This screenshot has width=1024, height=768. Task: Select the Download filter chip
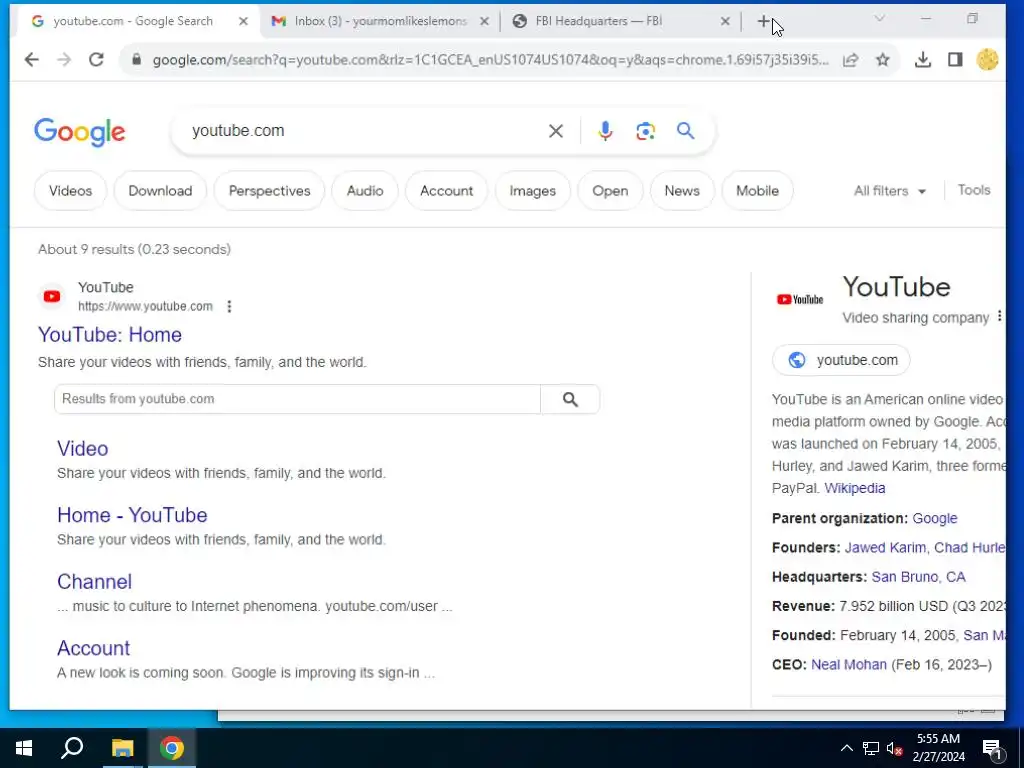coord(160,191)
